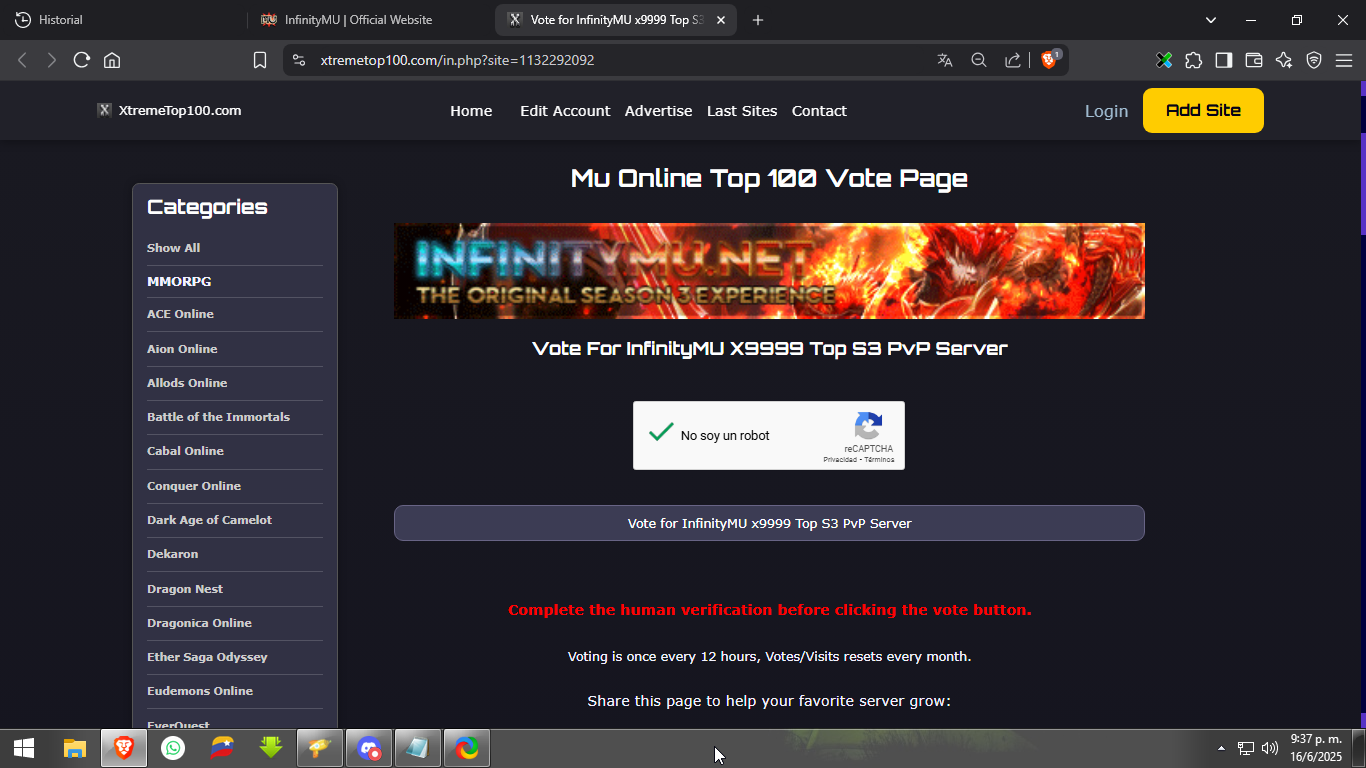Viewport: 1366px width, 768px height.
Task: Close the Vote for InfinityMU tab
Action: 721,20
